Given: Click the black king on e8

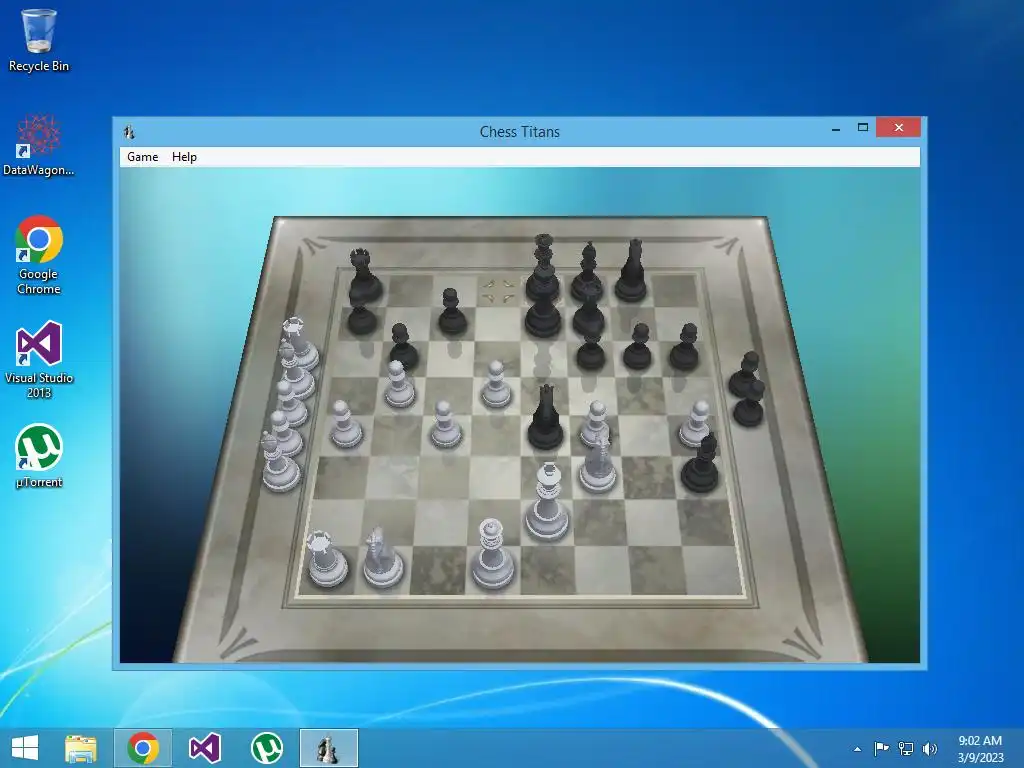Looking at the screenshot, I should click(543, 268).
